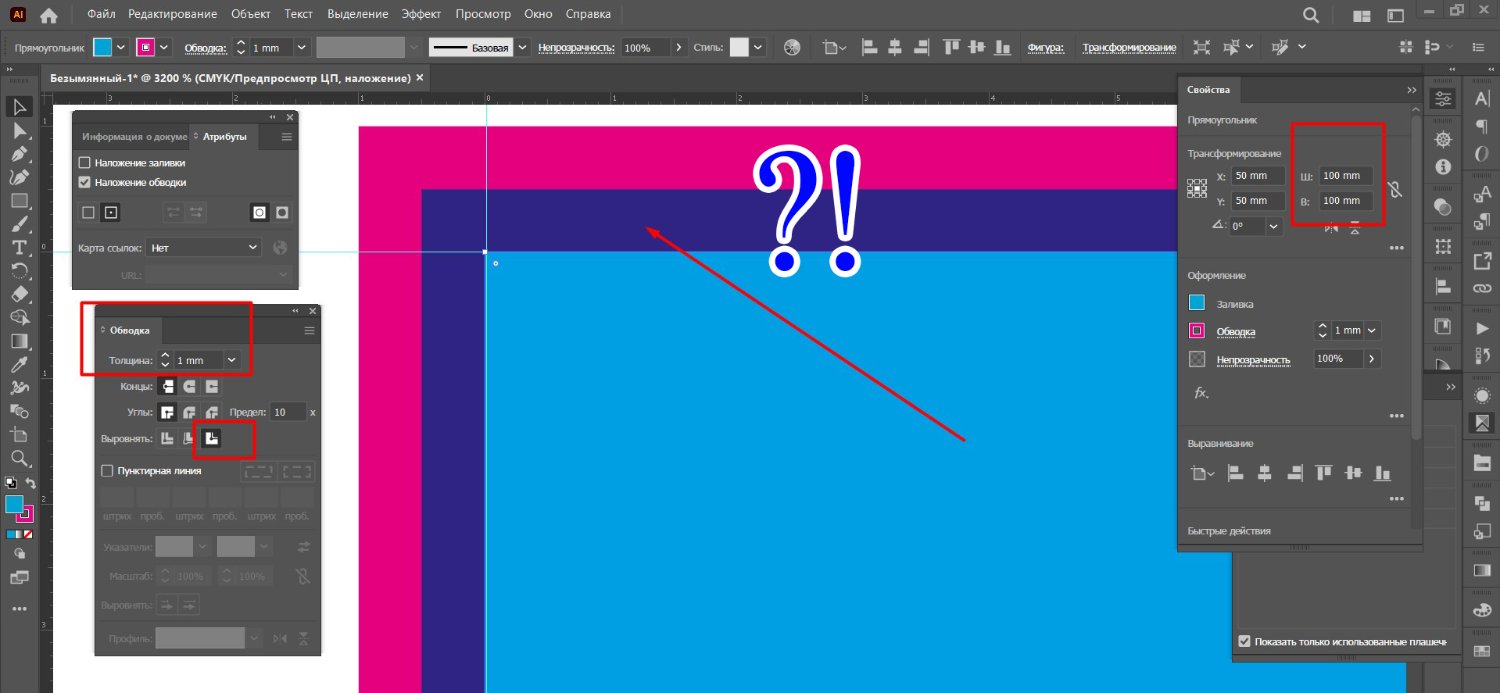Select miter join corner option
The width and height of the screenshot is (1500, 693).
pyautogui.click(x=168, y=412)
